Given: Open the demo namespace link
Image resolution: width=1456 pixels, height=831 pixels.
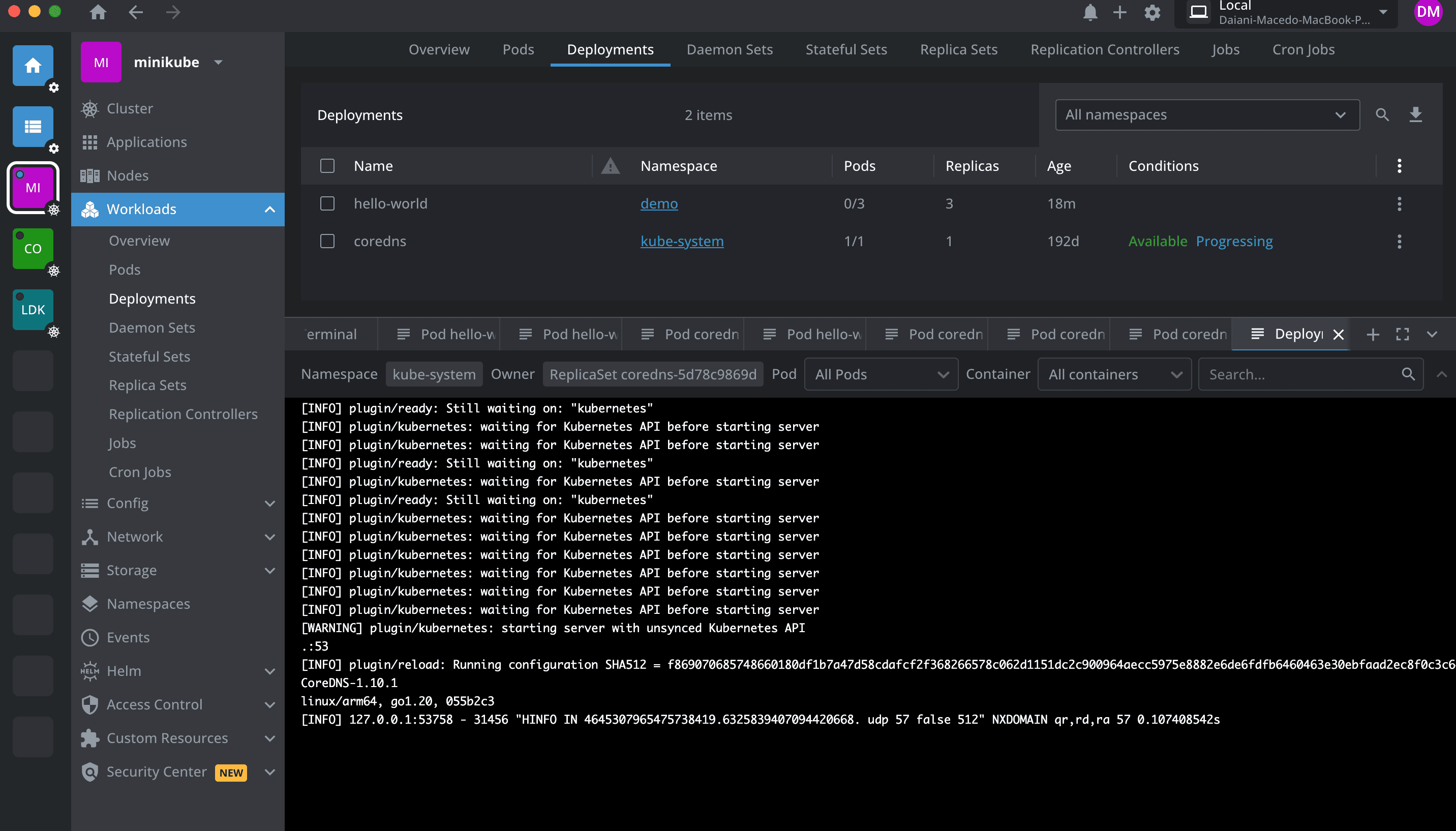Looking at the screenshot, I should click(658, 203).
